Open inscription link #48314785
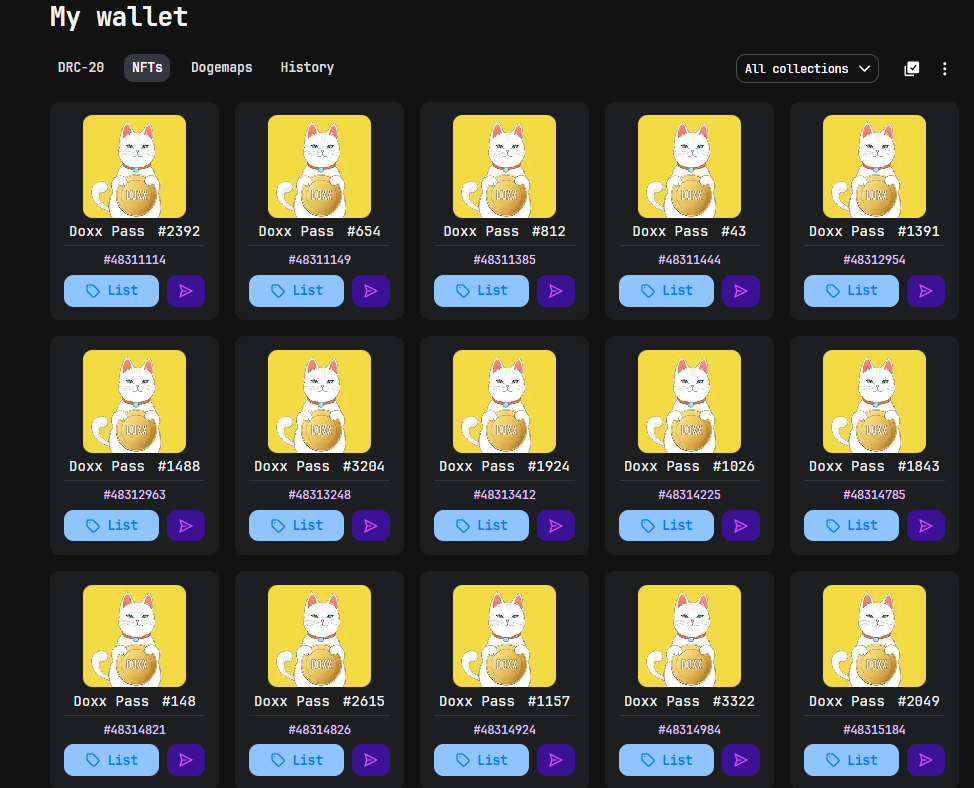 coord(874,494)
